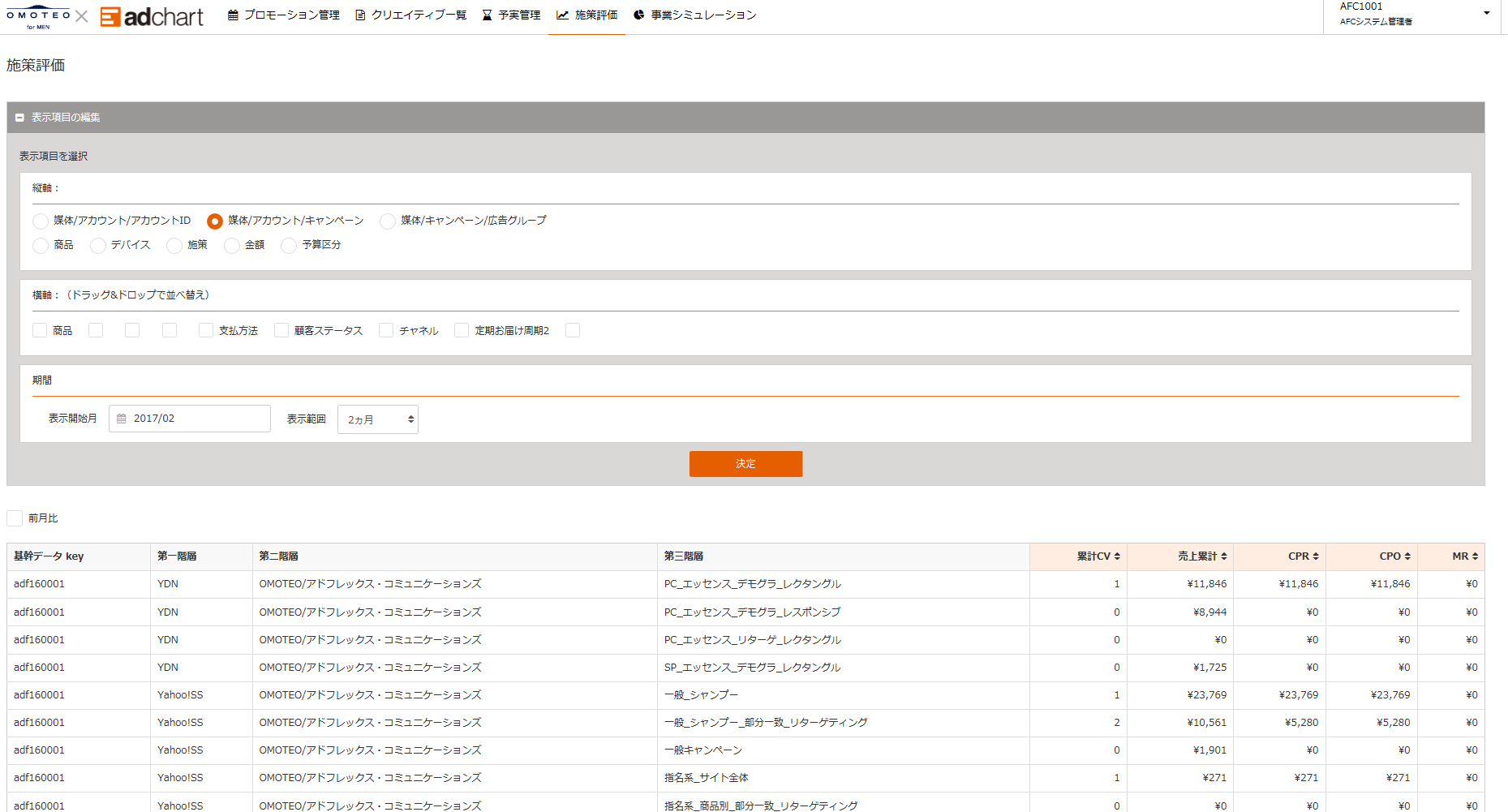
Task: Enable the 前月比 checkbox
Action: point(15,518)
